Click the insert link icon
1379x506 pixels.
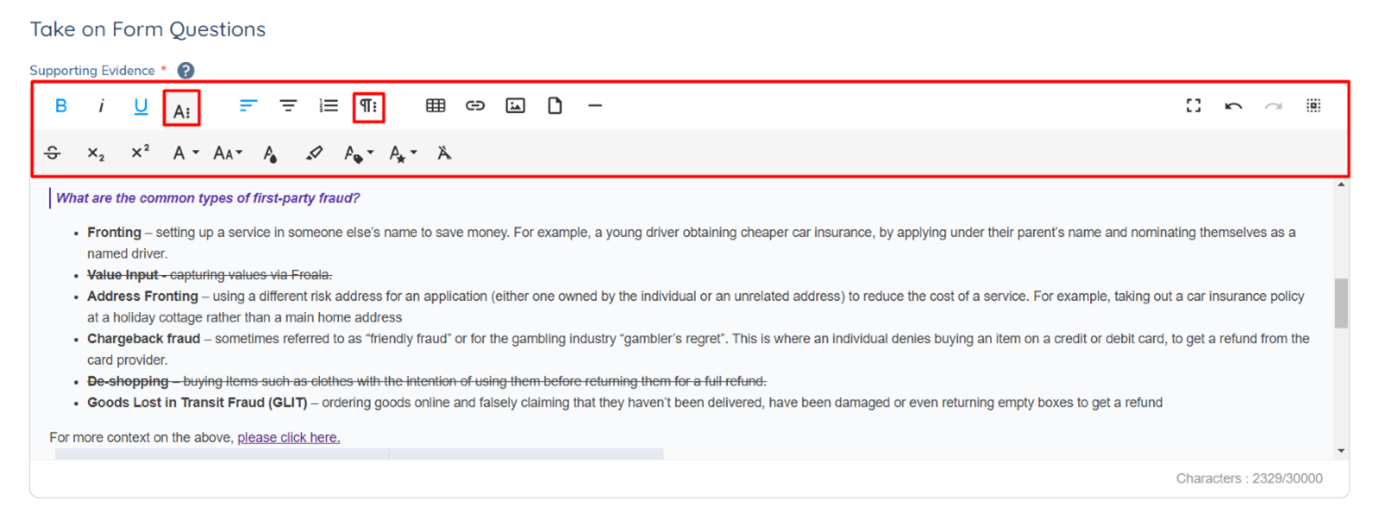(x=475, y=106)
